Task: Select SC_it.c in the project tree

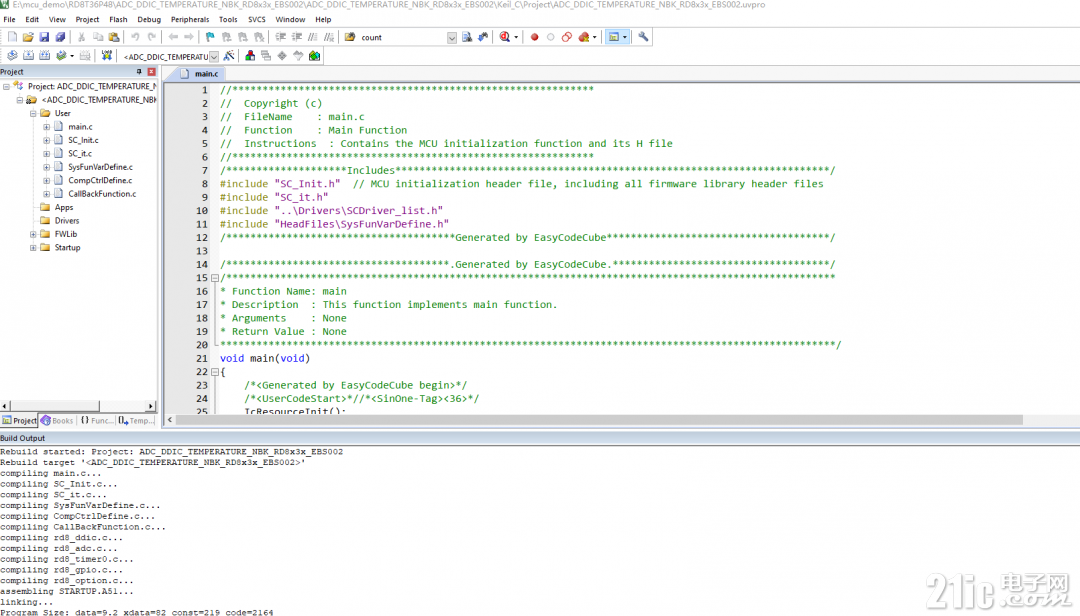Action: click(x=80, y=154)
